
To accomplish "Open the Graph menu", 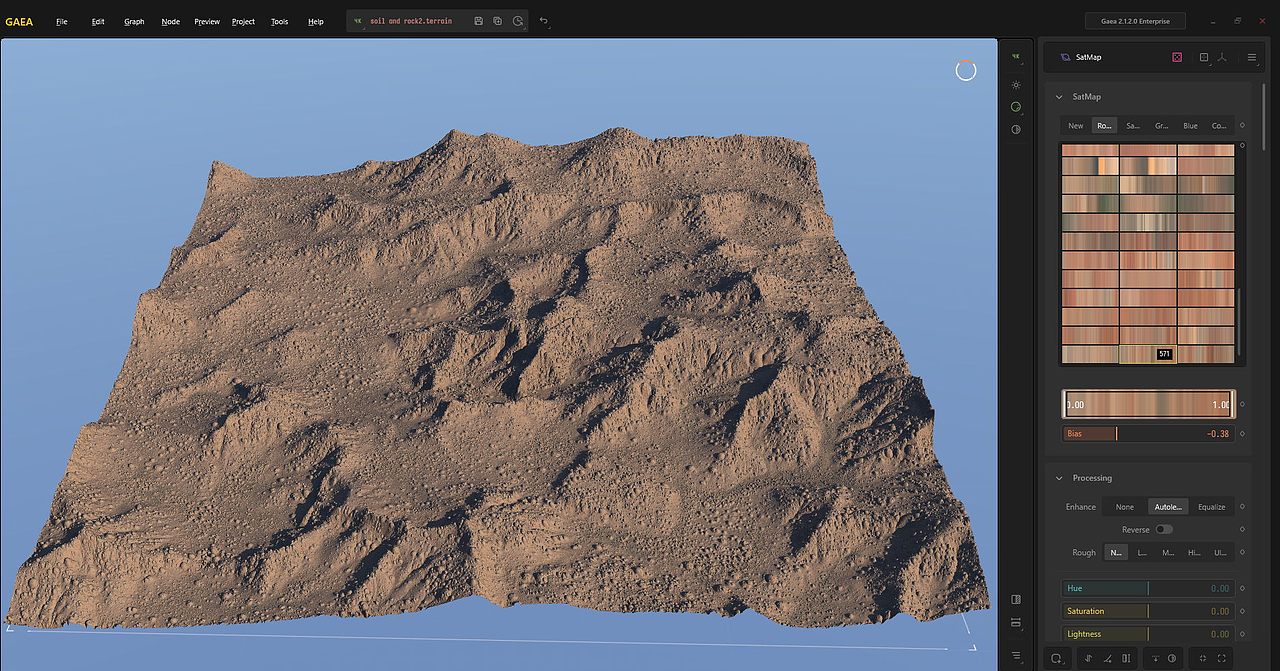I will click(134, 21).
